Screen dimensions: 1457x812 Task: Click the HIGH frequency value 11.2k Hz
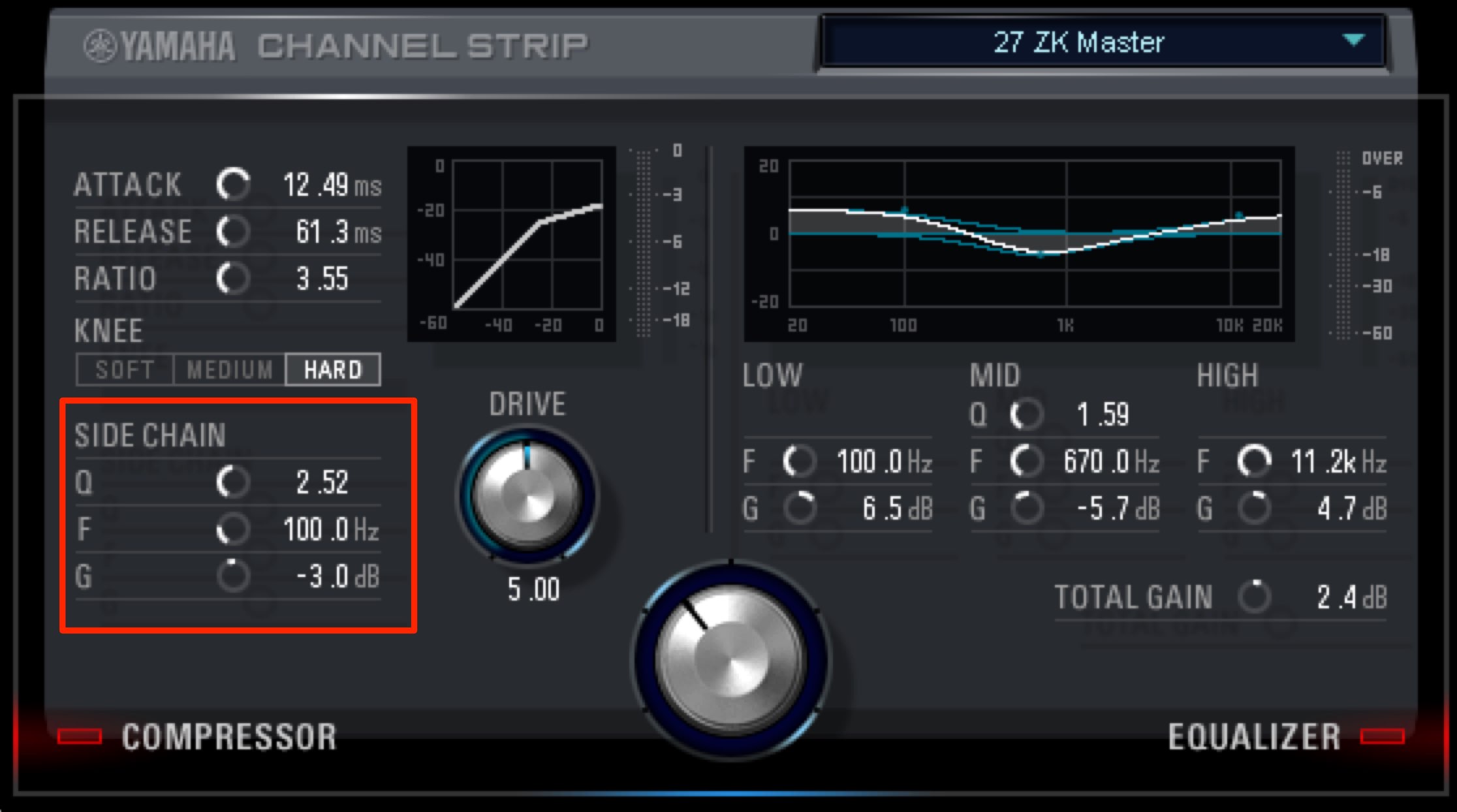[1339, 462]
